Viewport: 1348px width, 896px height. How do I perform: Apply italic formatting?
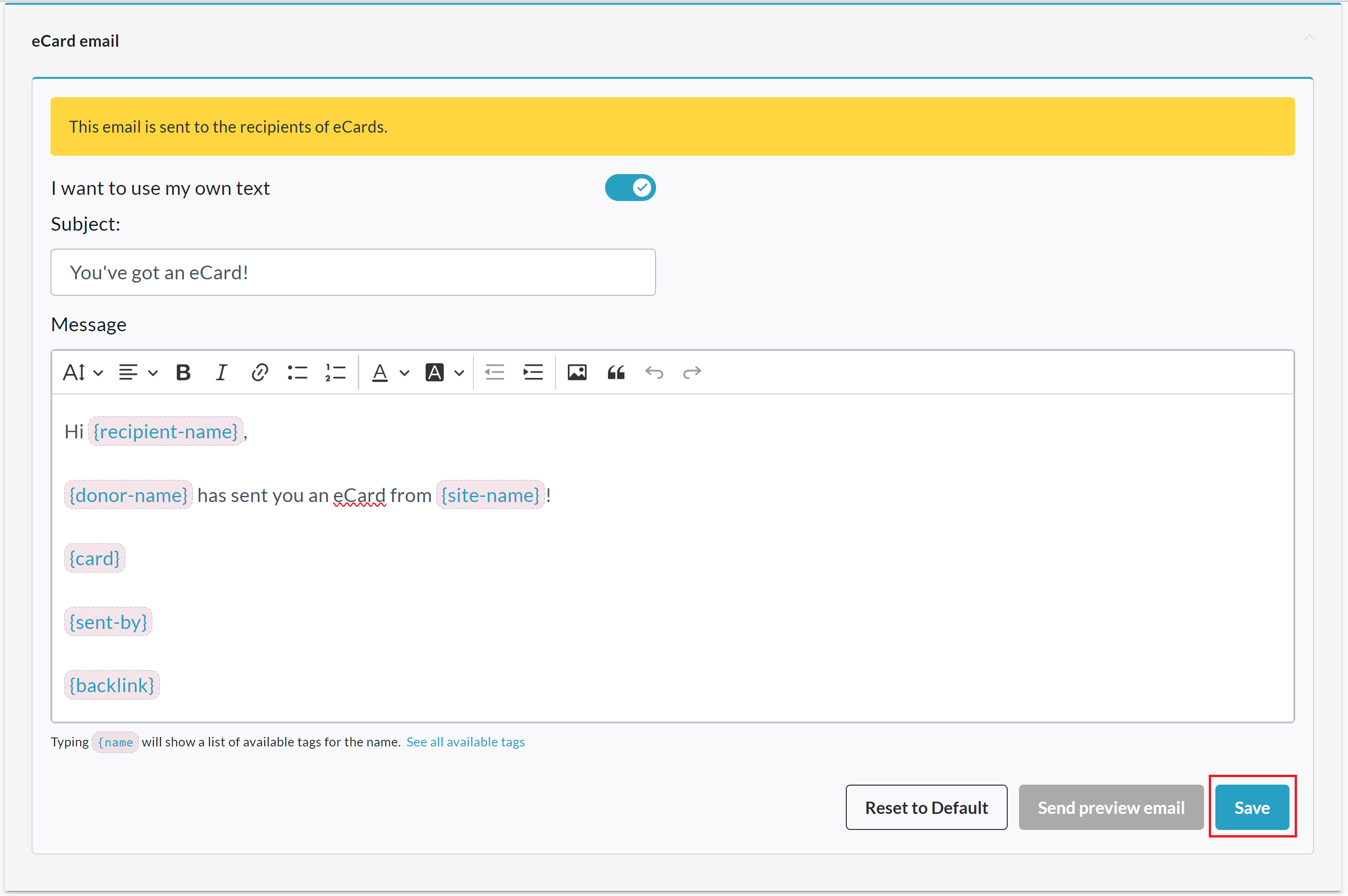pos(221,373)
